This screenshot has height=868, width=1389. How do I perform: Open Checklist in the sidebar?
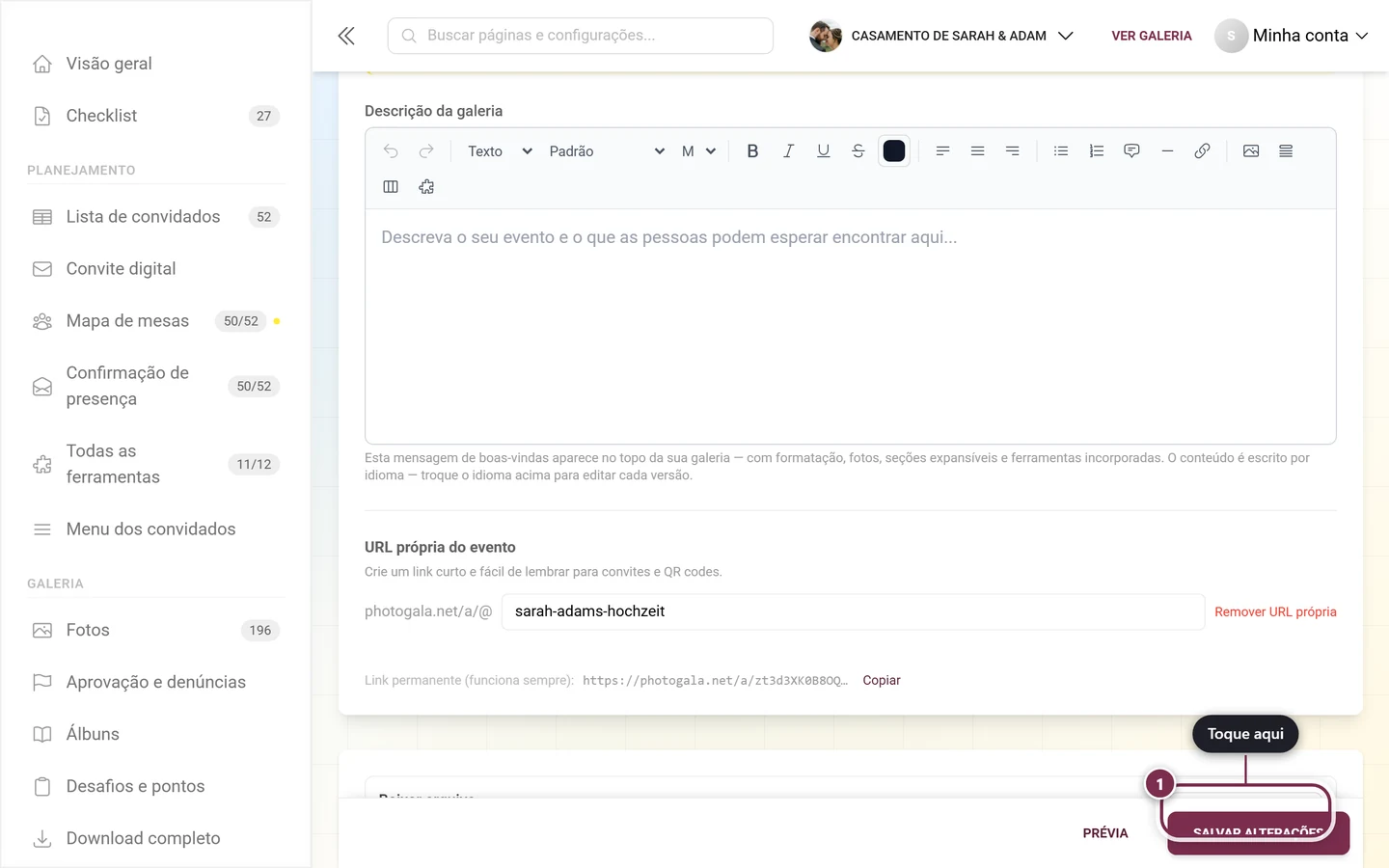155,116
